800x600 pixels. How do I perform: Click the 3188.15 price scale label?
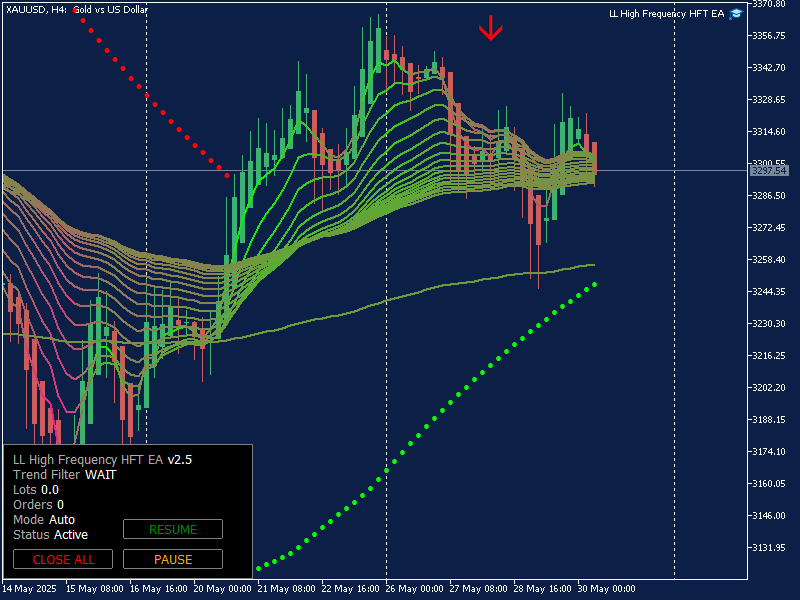click(769, 419)
